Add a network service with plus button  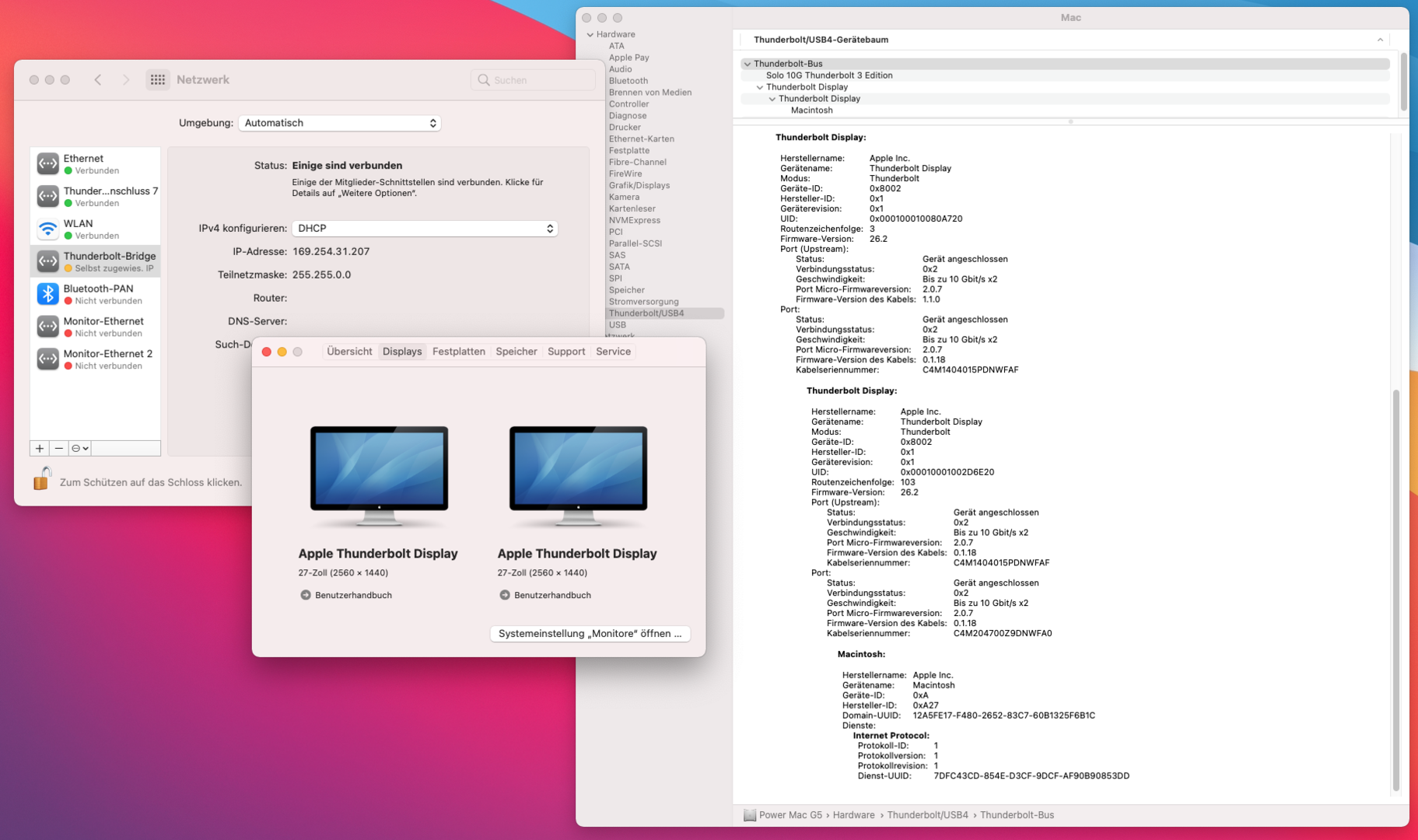40,448
